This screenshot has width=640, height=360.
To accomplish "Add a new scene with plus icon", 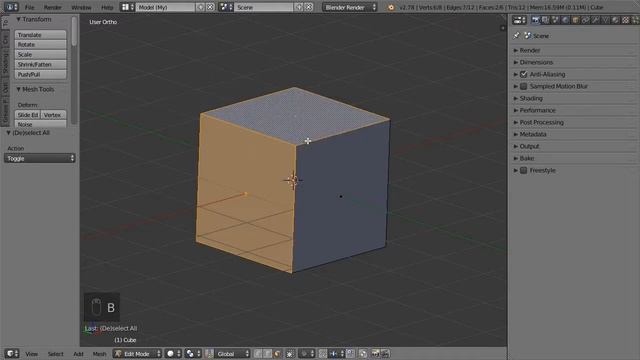I will 299,7.
